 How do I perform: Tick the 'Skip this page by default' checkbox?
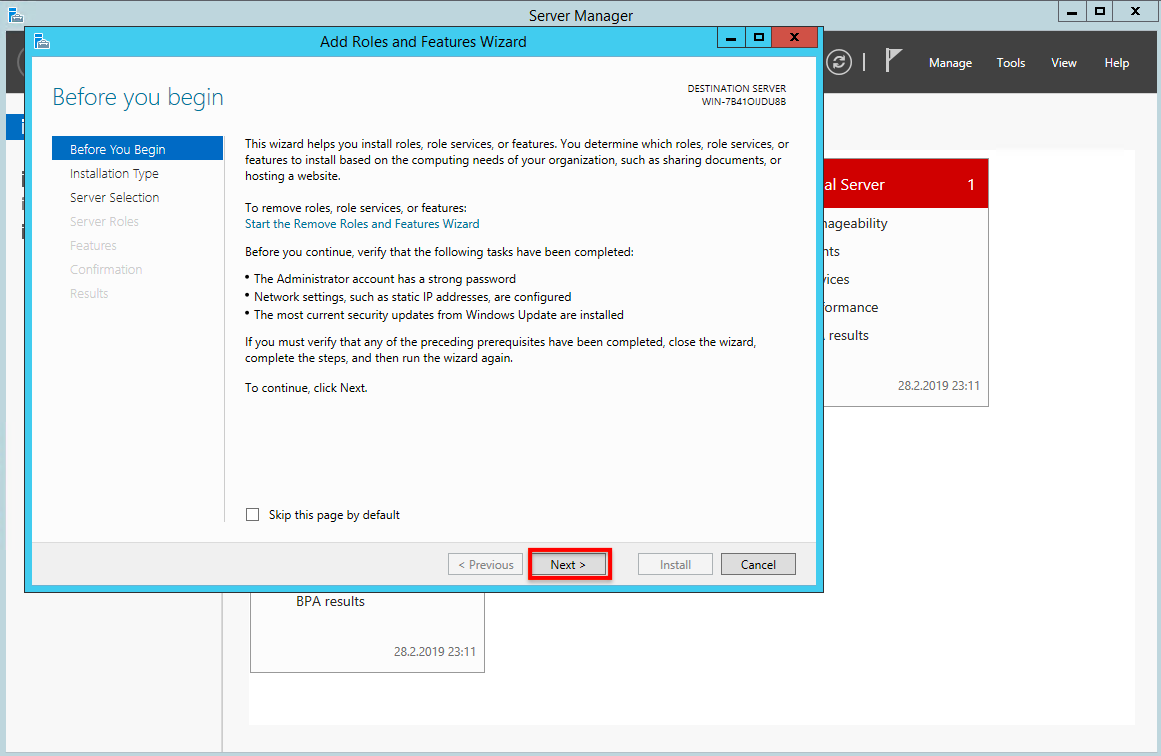(x=252, y=515)
